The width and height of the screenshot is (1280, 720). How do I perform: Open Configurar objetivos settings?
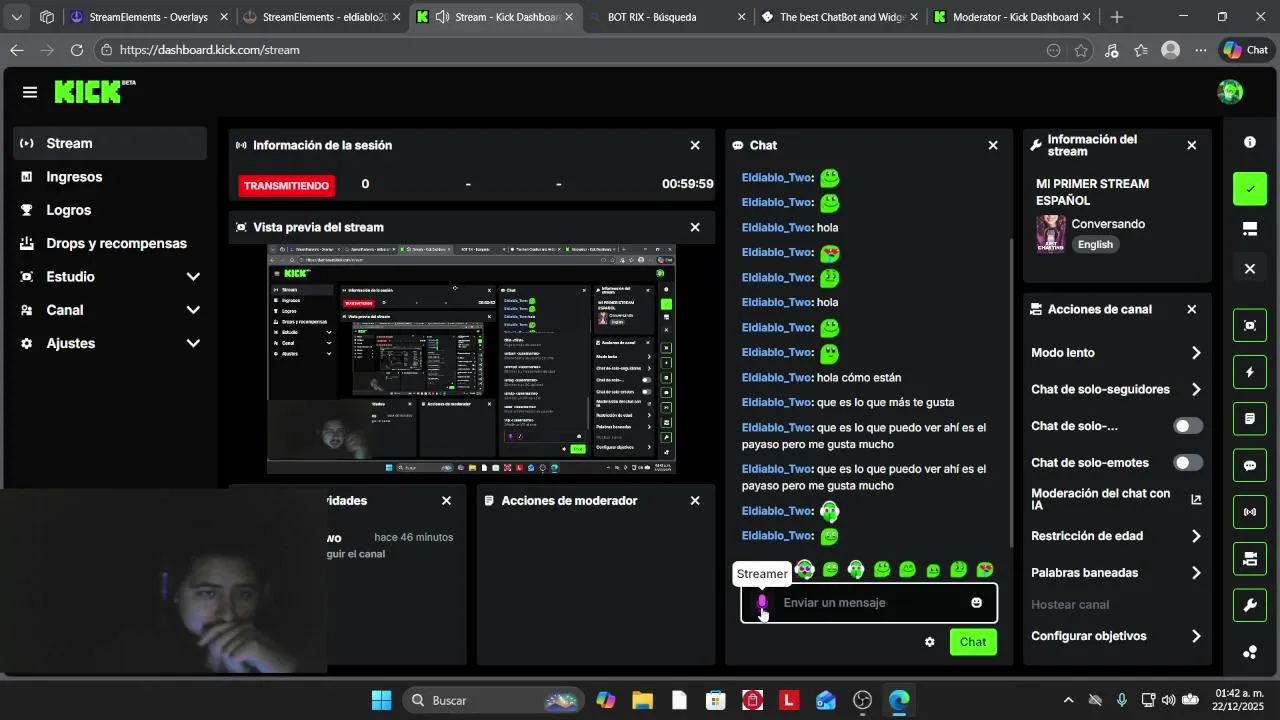(x=1116, y=636)
